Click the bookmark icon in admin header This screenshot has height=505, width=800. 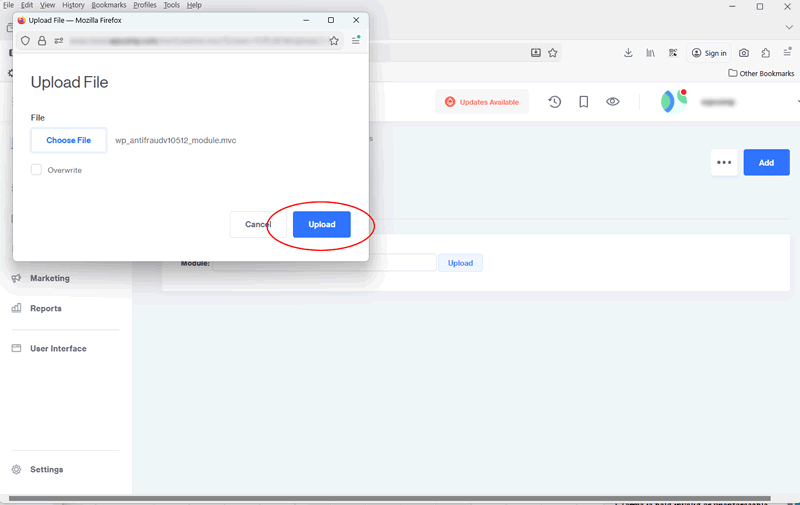coord(584,102)
